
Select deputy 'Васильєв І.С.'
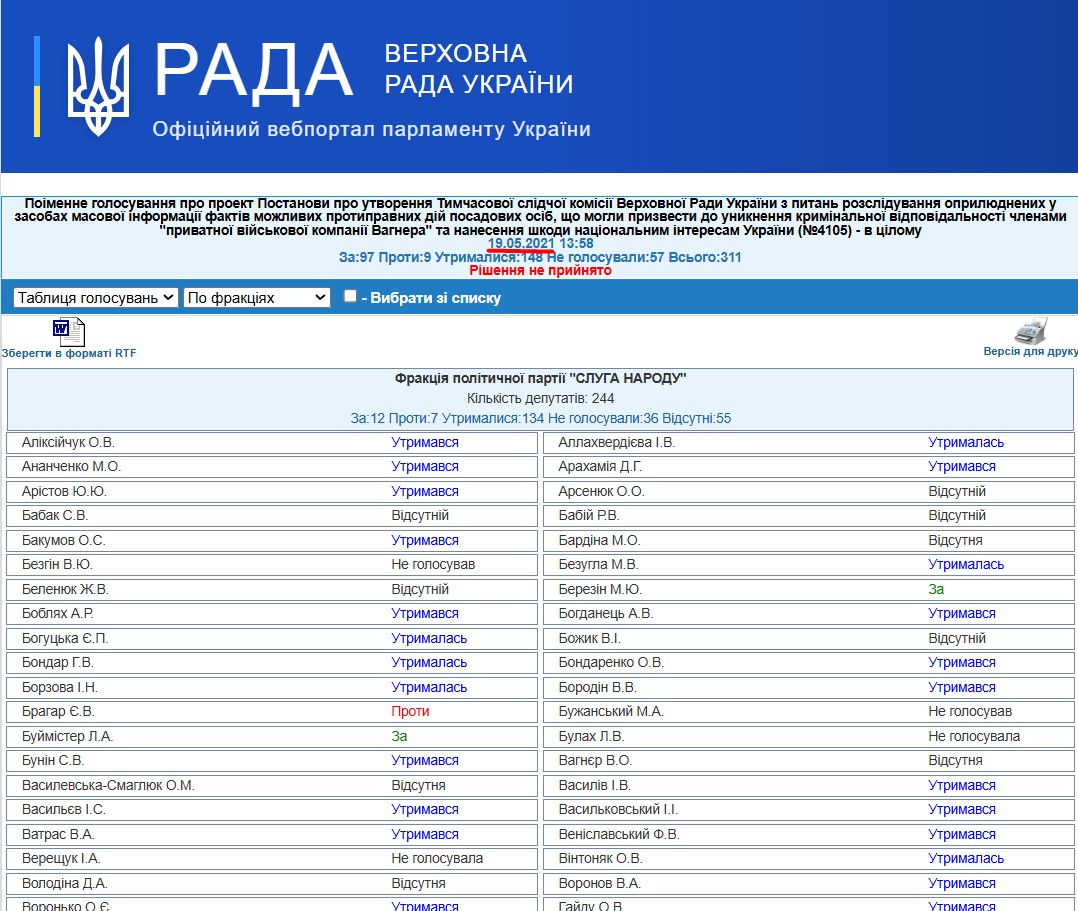click(63, 809)
